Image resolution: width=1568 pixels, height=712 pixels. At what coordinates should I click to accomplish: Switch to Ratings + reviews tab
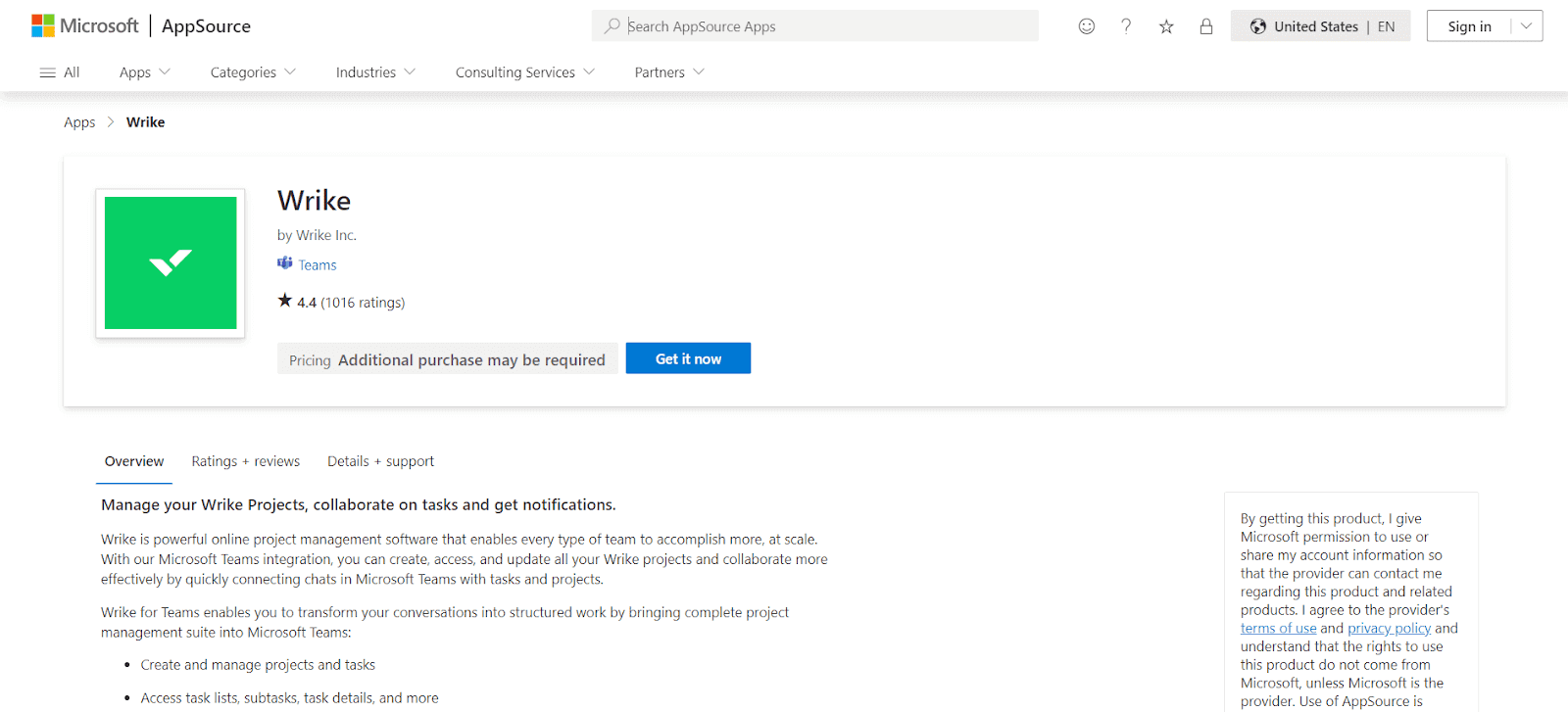coord(245,461)
